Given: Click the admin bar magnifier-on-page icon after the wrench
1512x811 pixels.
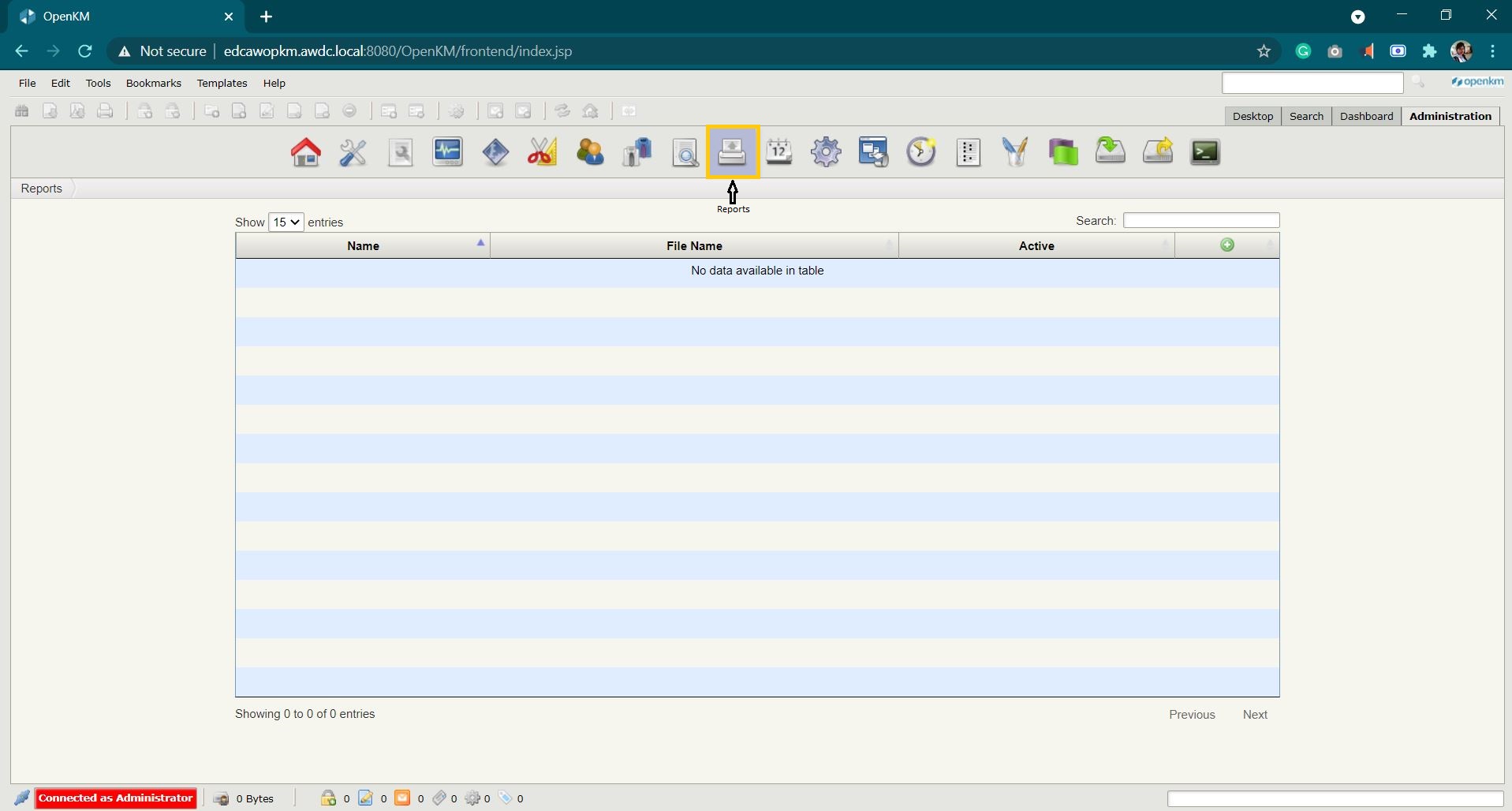Looking at the screenshot, I should click(401, 151).
